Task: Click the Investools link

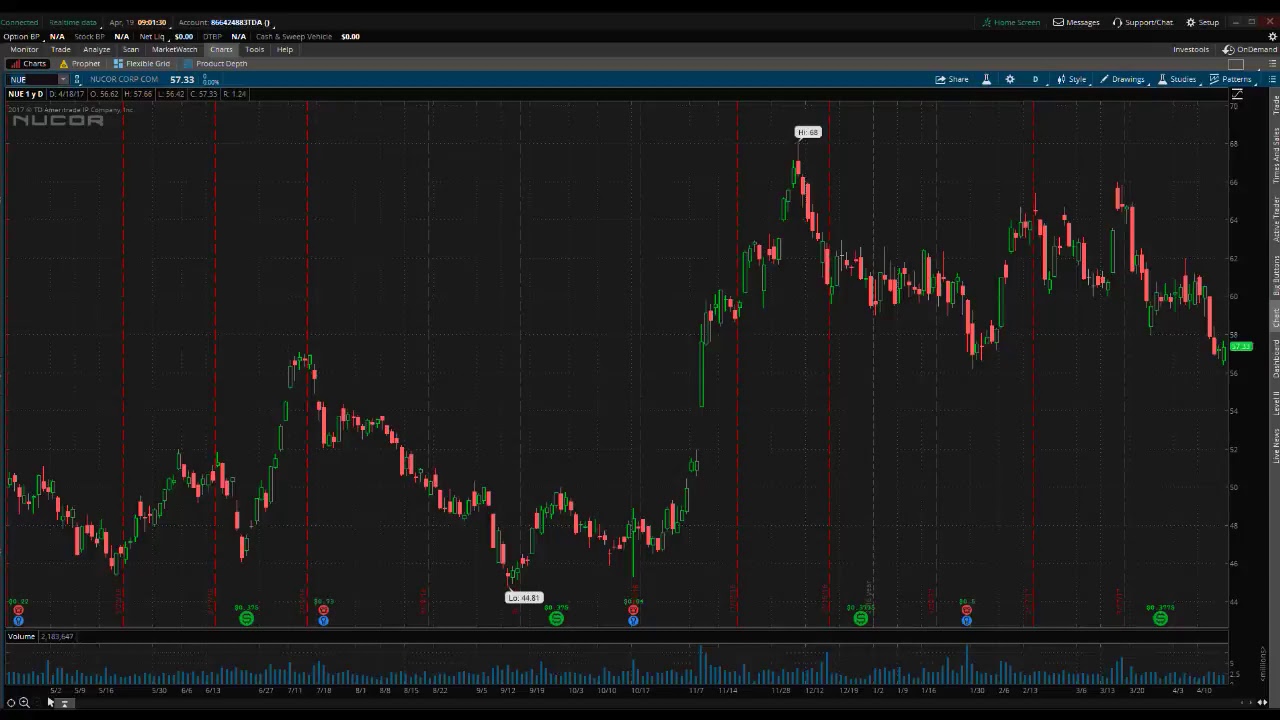Action: [1191, 49]
